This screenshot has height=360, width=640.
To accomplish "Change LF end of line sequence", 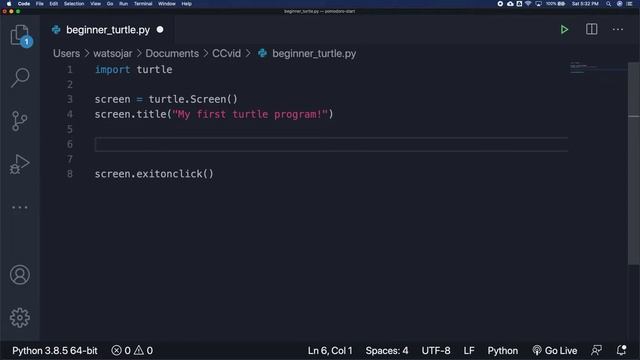I will (x=469, y=351).
